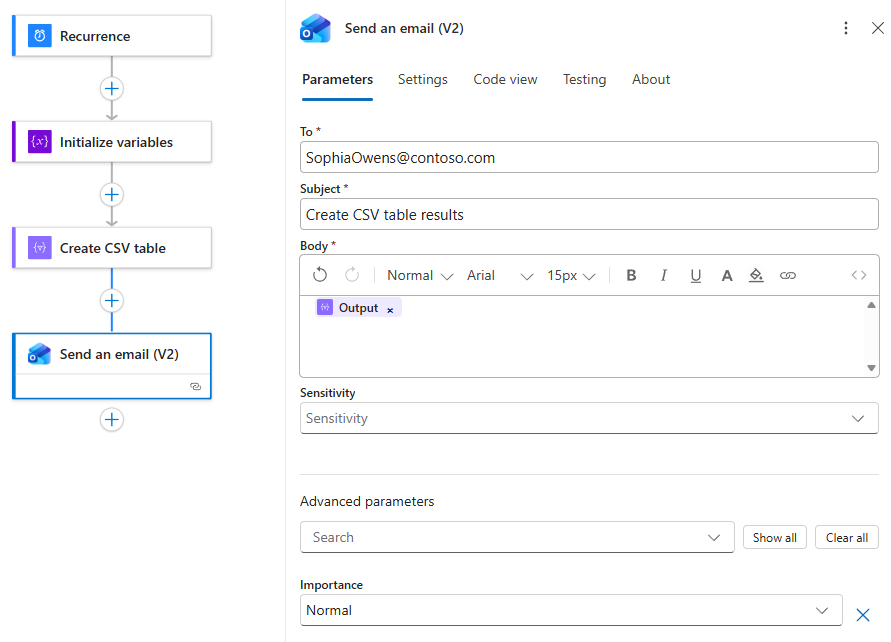891x642 pixels.
Task: Click the connection link icon on email node
Action: pos(195,386)
